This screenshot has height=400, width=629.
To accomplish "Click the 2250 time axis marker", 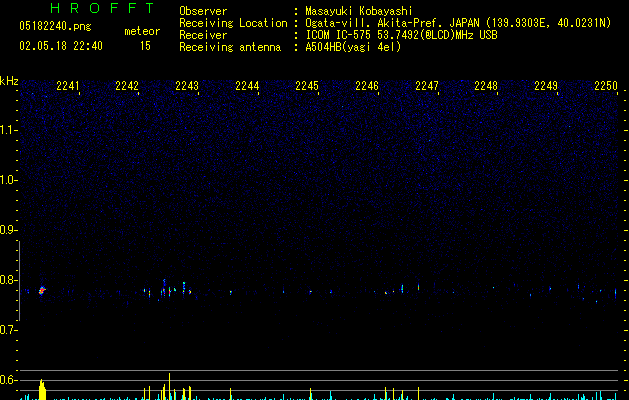I will tap(606, 86).
